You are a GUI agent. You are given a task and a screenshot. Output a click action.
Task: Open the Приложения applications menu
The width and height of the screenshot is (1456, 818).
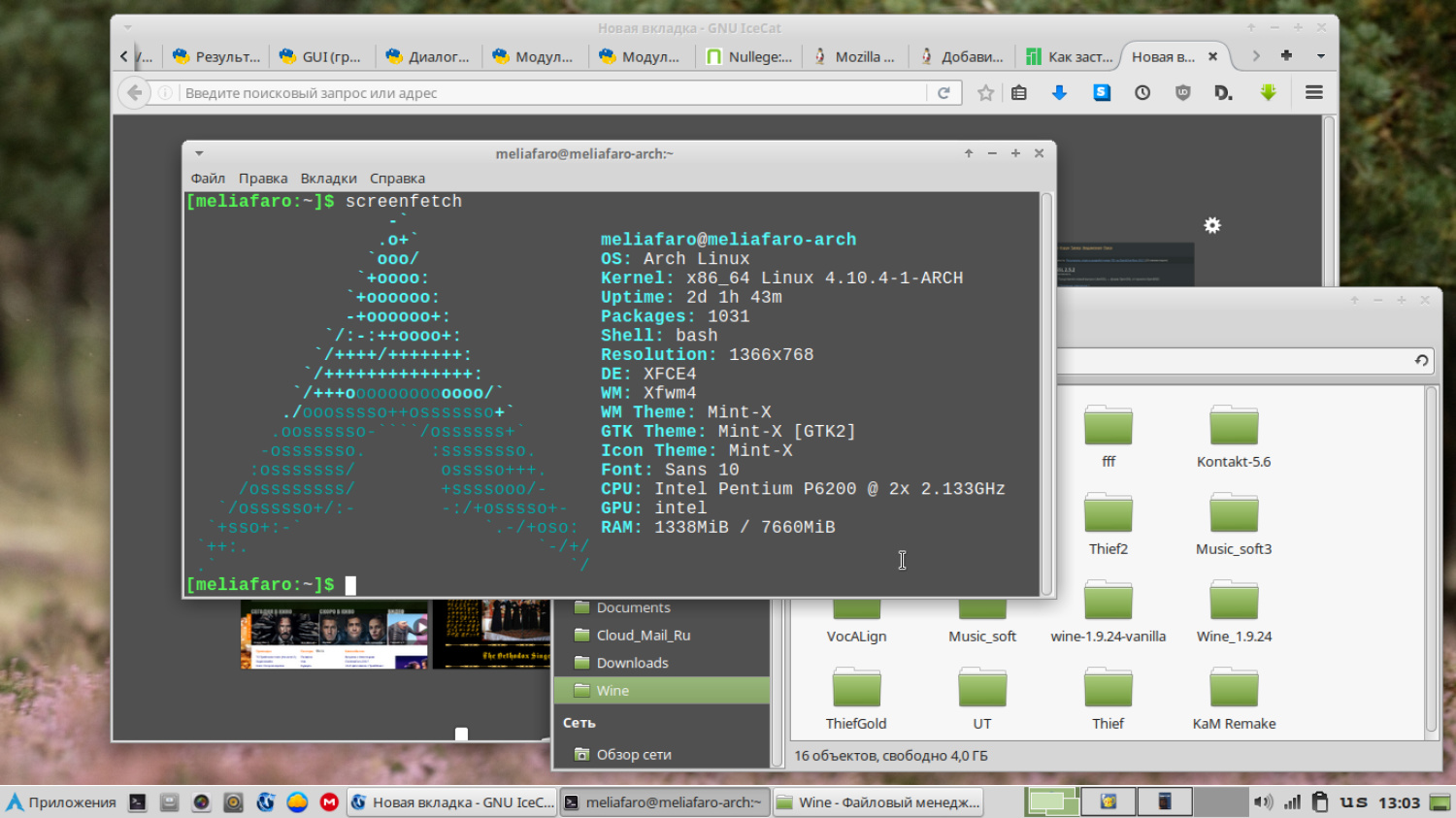[x=61, y=802]
